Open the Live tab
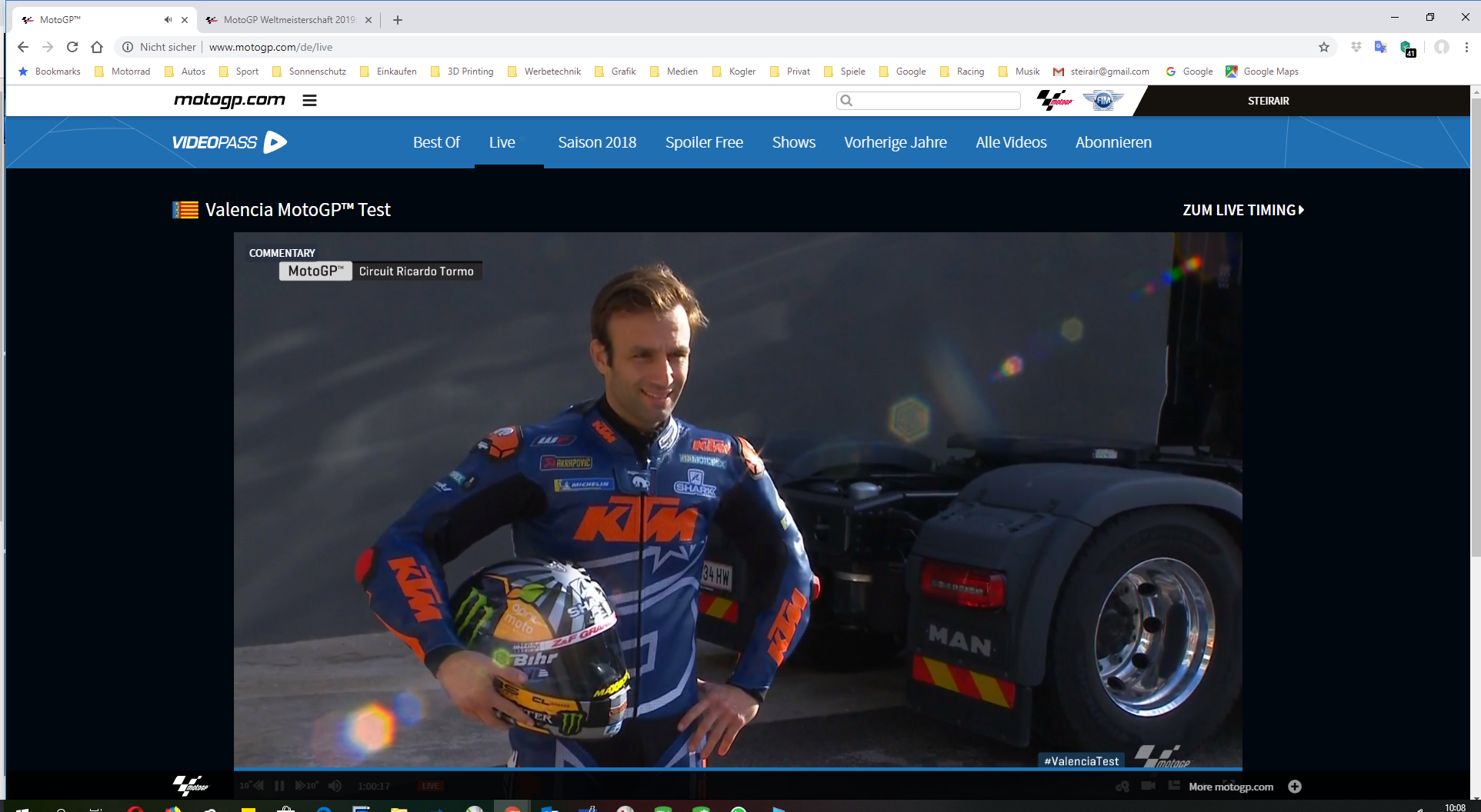Image resolution: width=1481 pixels, height=812 pixels. [x=502, y=142]
